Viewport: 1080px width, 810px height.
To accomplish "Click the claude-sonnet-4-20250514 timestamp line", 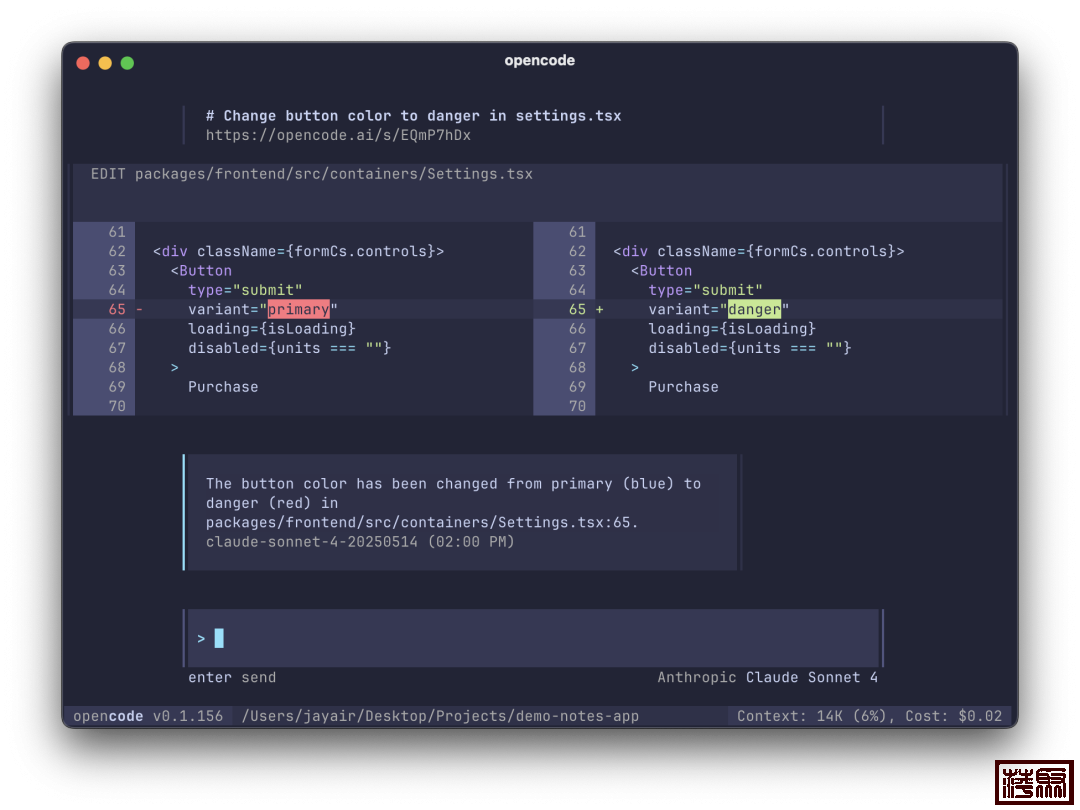I will point(360,542).
